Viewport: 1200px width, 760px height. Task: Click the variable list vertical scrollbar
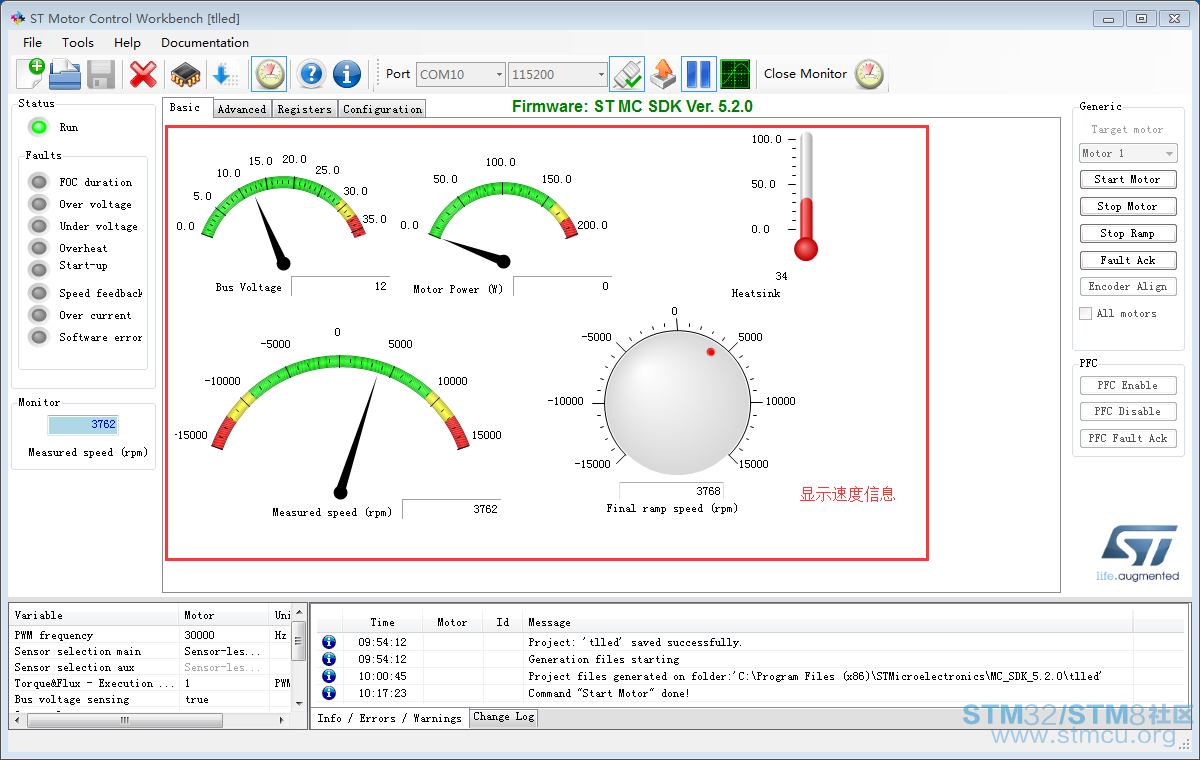tap(298, 658)
